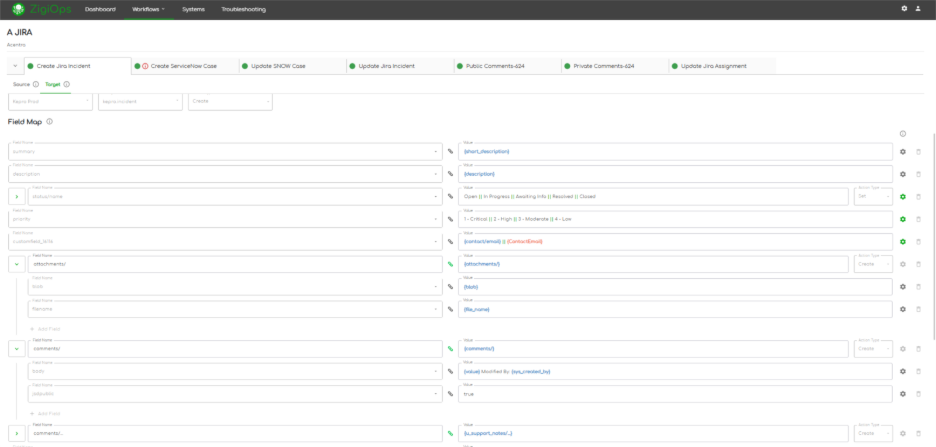Click the info icon next to Target
Viewport: 936px width, 447px height.
coord(66,84)
